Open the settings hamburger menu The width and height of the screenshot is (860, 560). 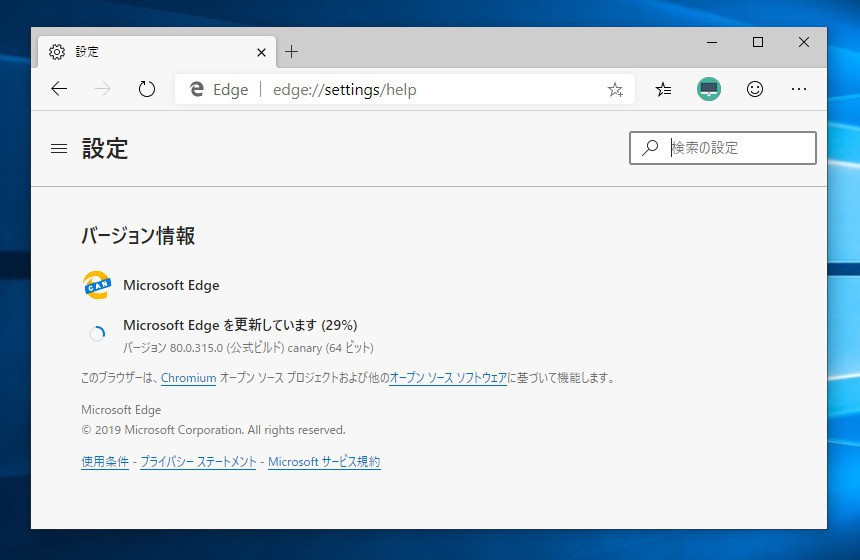tap(59, 149)
